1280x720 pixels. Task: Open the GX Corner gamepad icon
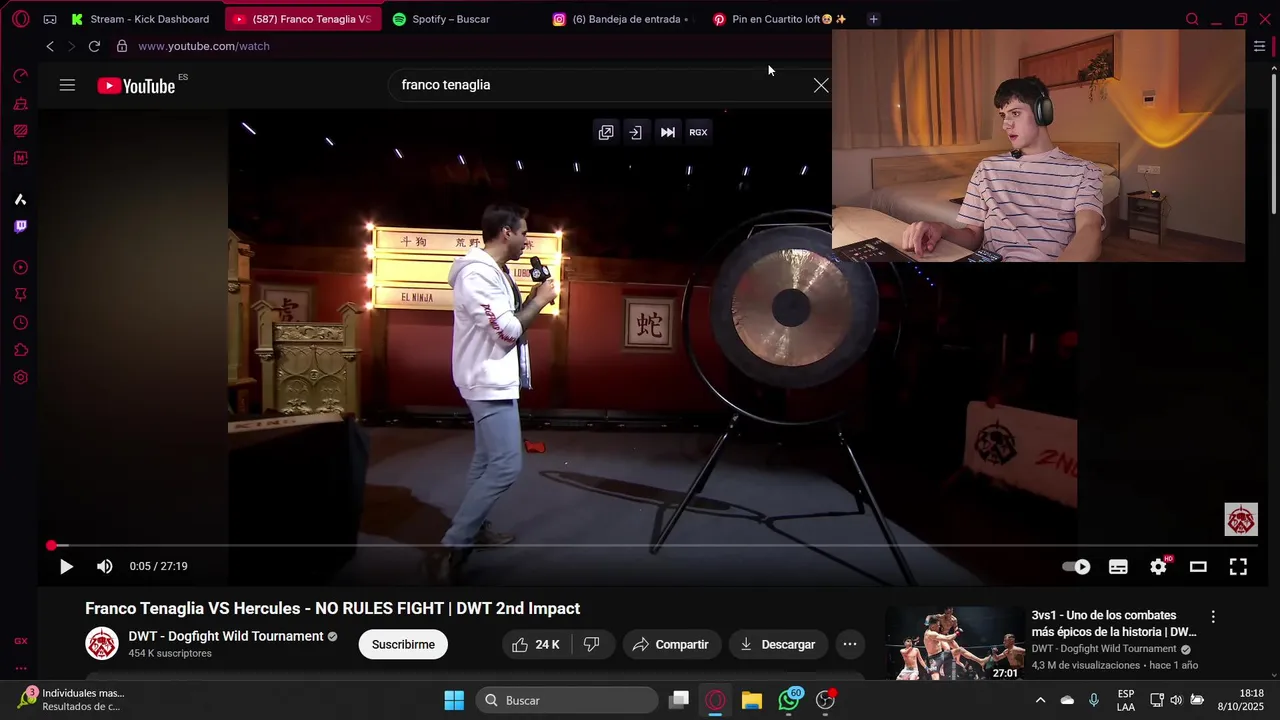[50, 19]
